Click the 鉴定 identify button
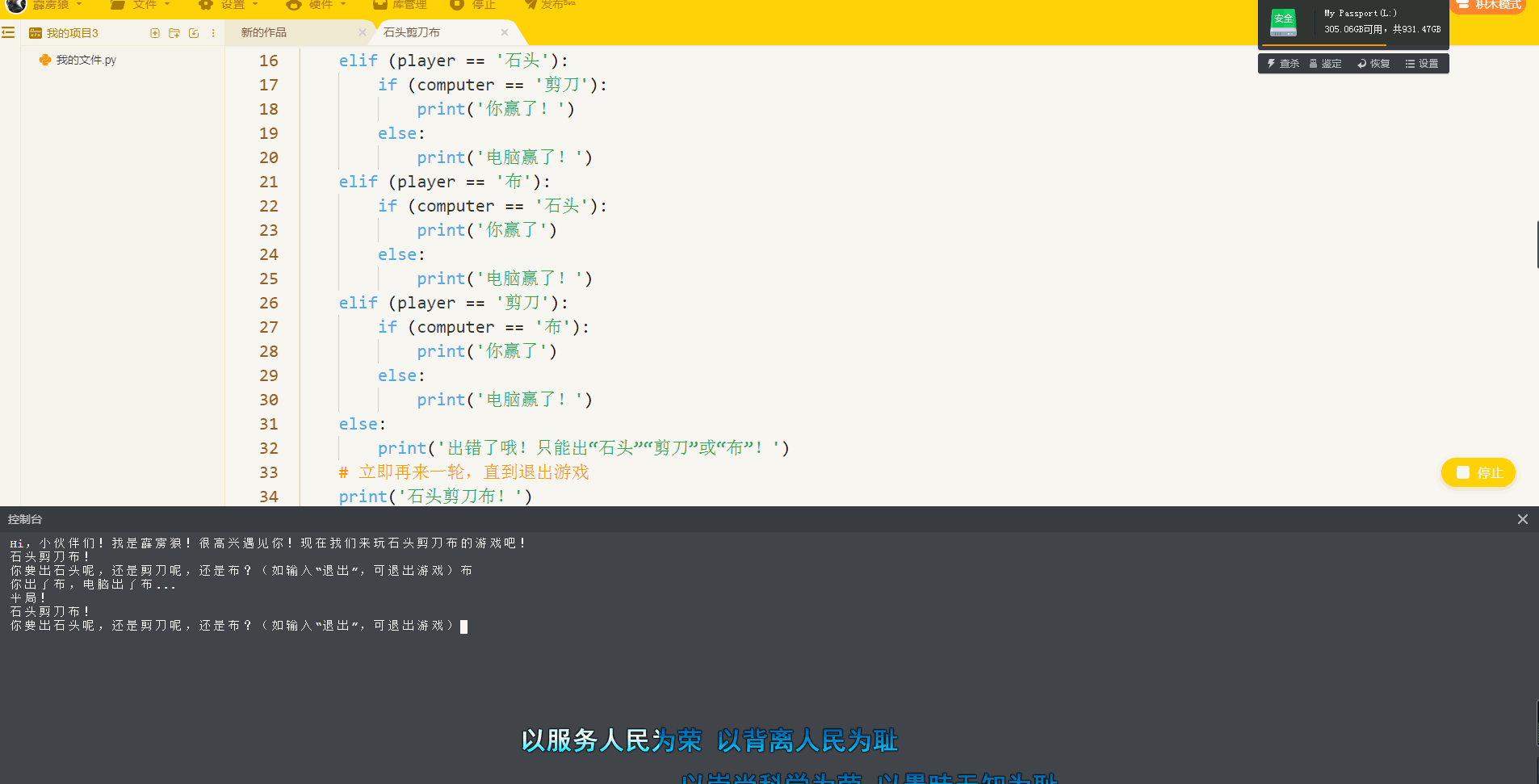 [x=1325, y=64]
